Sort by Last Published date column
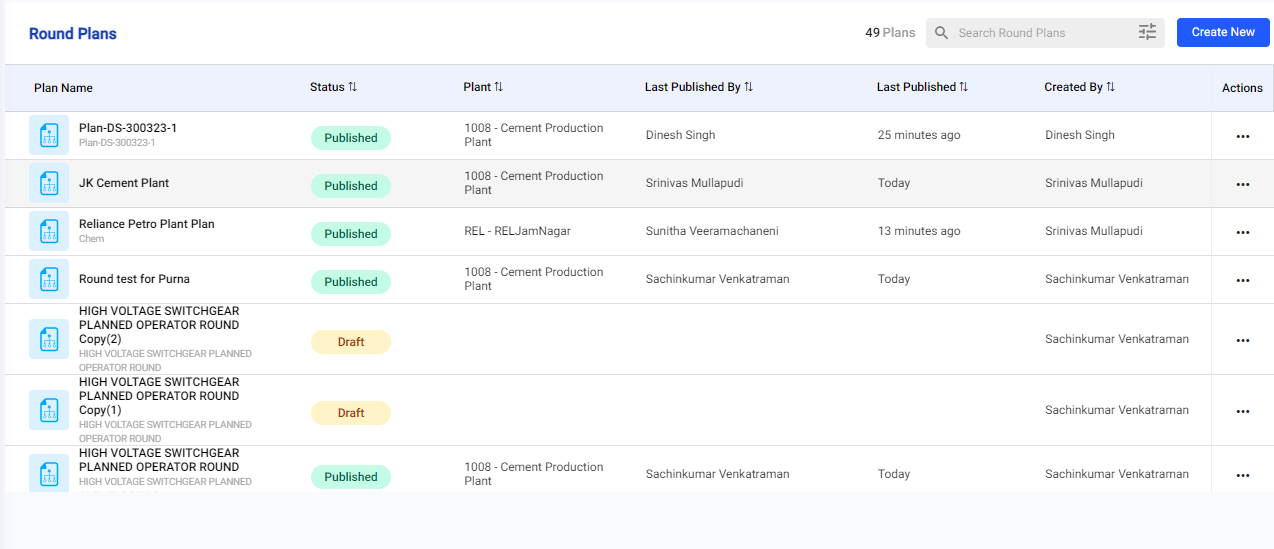The height and width of the screenshot is (549, 1274). [x=963, y=87]
